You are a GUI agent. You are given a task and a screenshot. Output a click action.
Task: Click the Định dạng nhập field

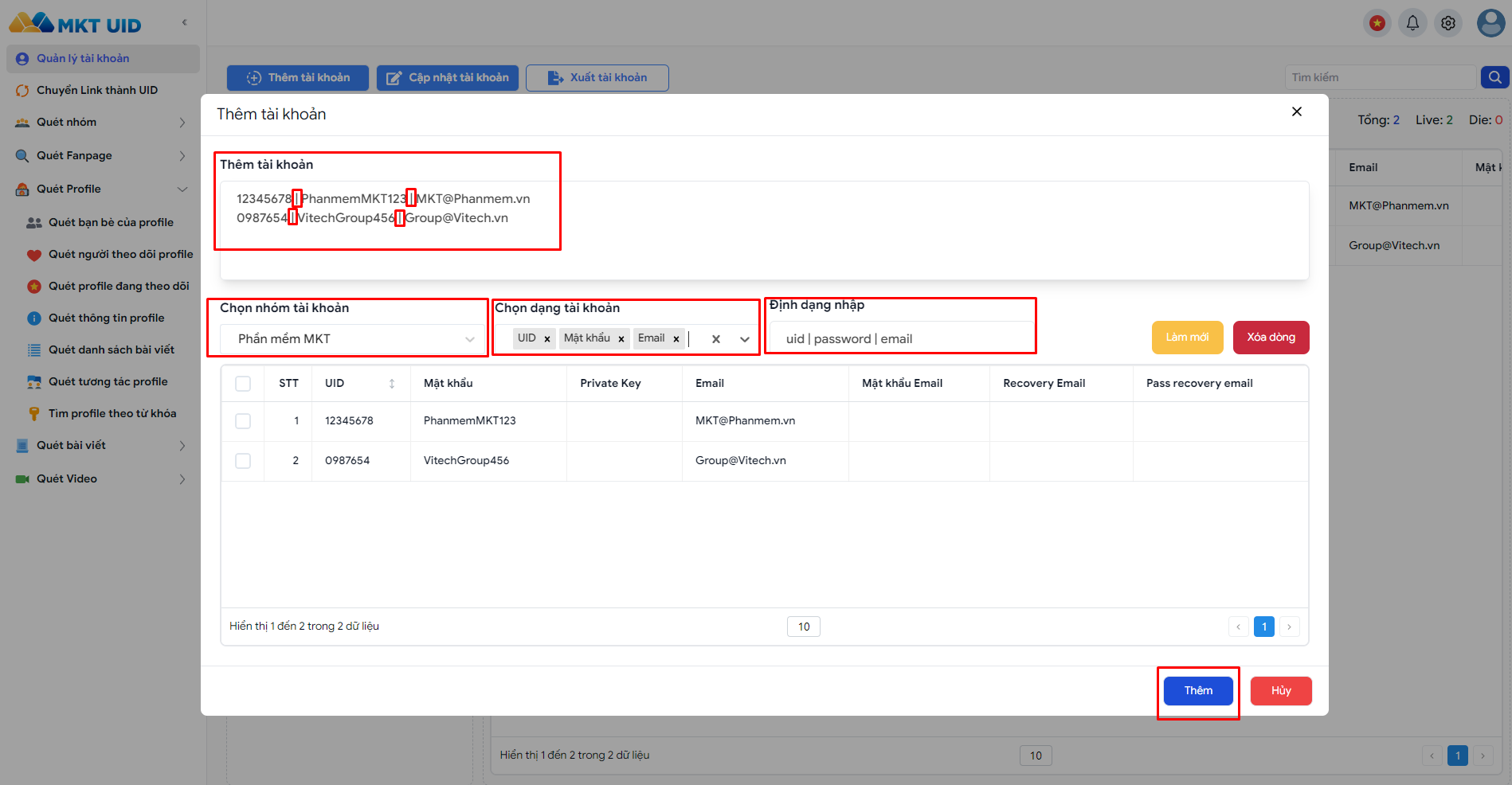[901, 338]
